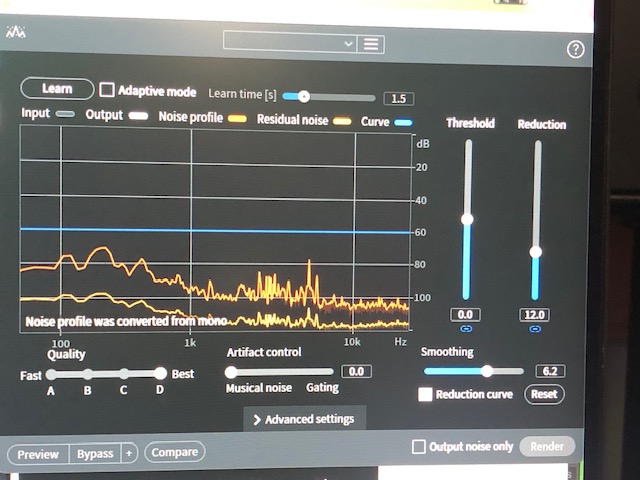
Task: Click the Learn time slider handle
Action: pyautogui.click(x=303, y=96)
